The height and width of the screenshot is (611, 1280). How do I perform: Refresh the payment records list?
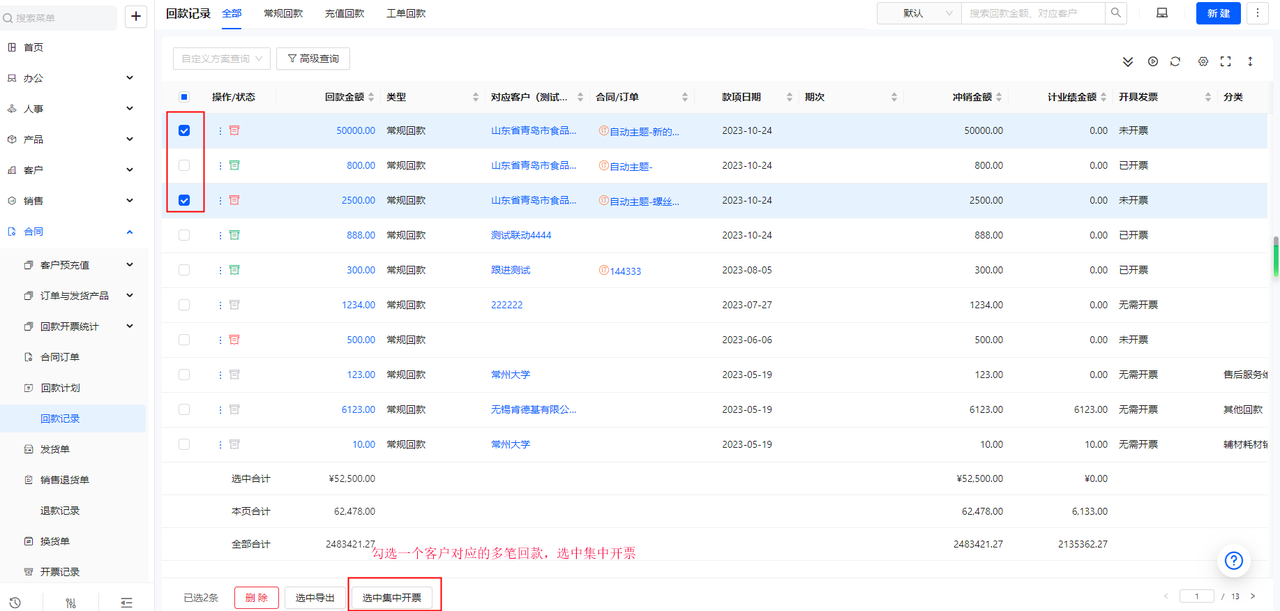tap(1175, 61)
